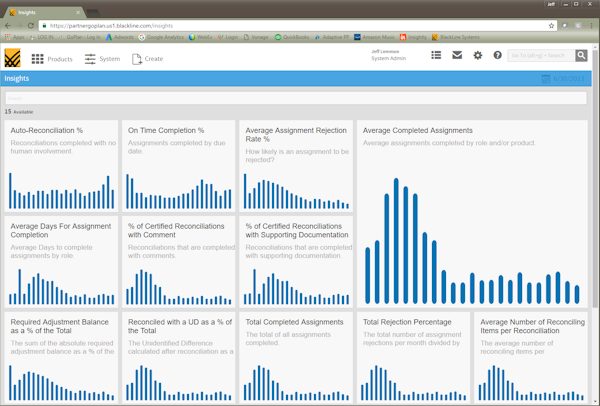Viewport: 600px width, 406px height.
Task: Click the search magnifier button
Action: tap(582, 56)
